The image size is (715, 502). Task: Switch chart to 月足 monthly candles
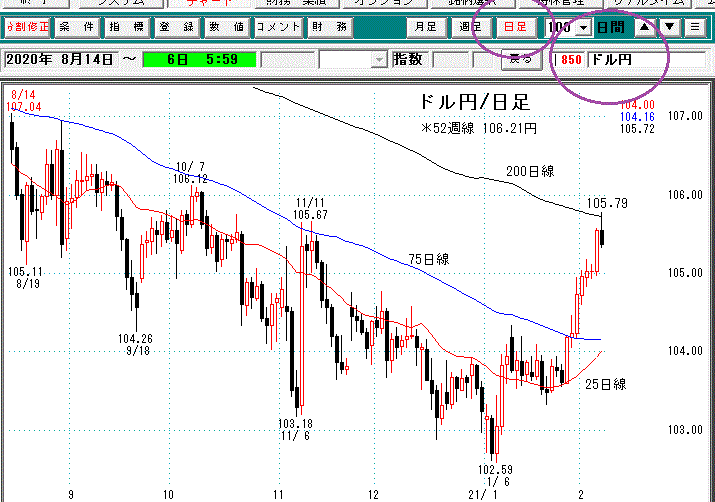[425, 27]
